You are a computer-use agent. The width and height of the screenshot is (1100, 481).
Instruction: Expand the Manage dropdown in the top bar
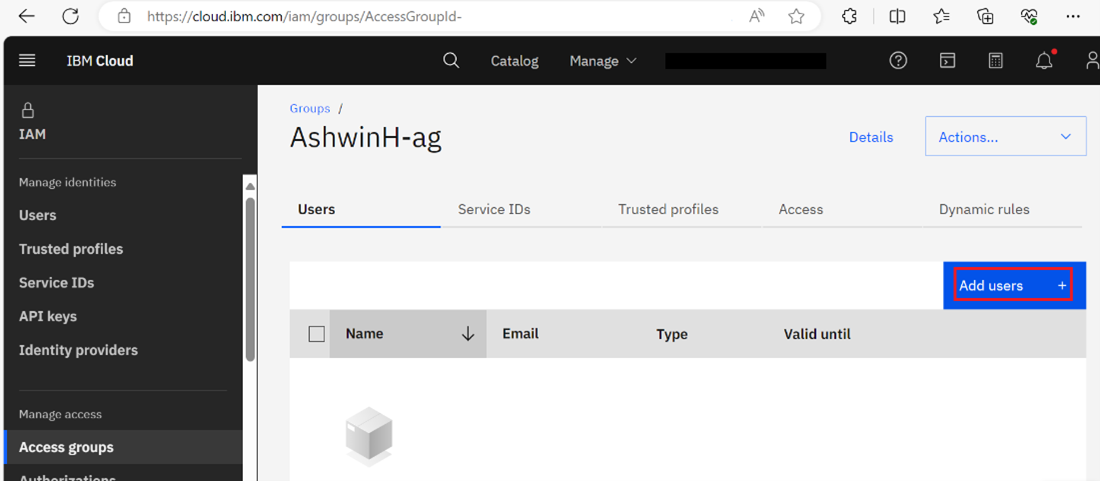(603, 61)
